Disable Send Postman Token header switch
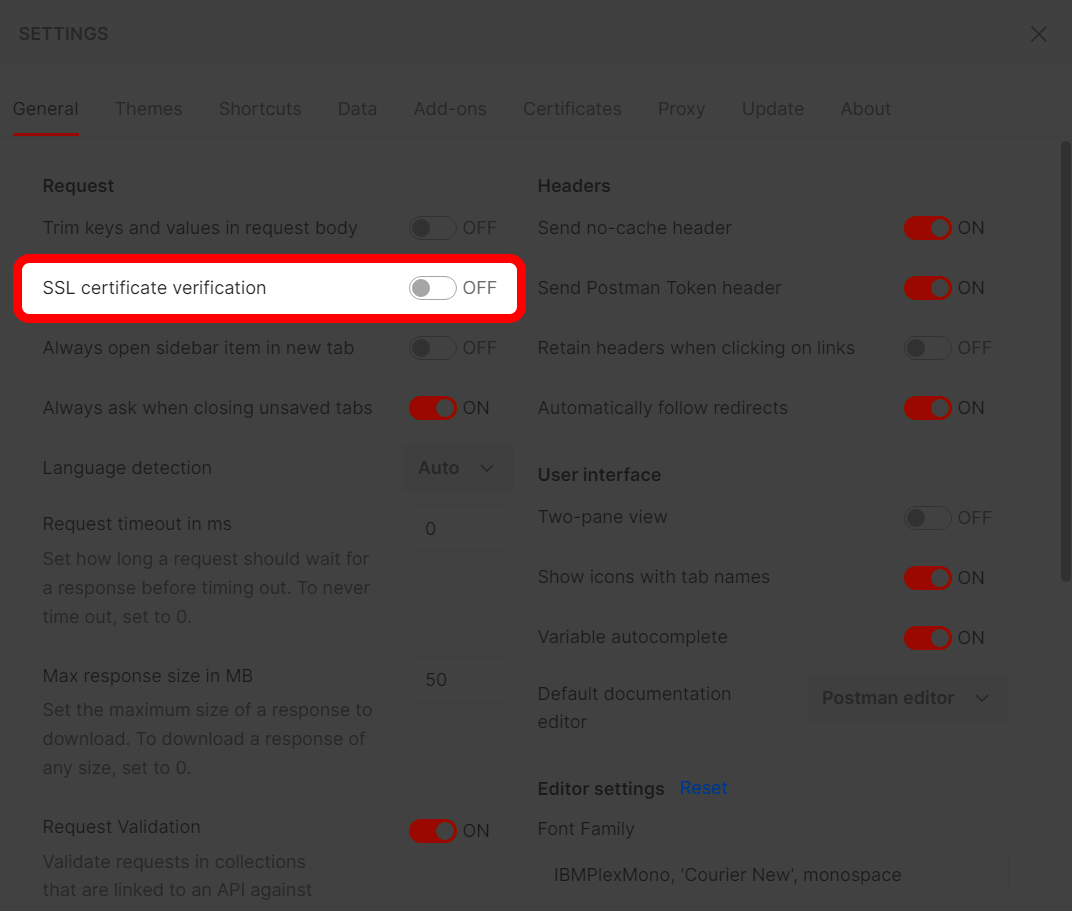 tap(927, 288)
